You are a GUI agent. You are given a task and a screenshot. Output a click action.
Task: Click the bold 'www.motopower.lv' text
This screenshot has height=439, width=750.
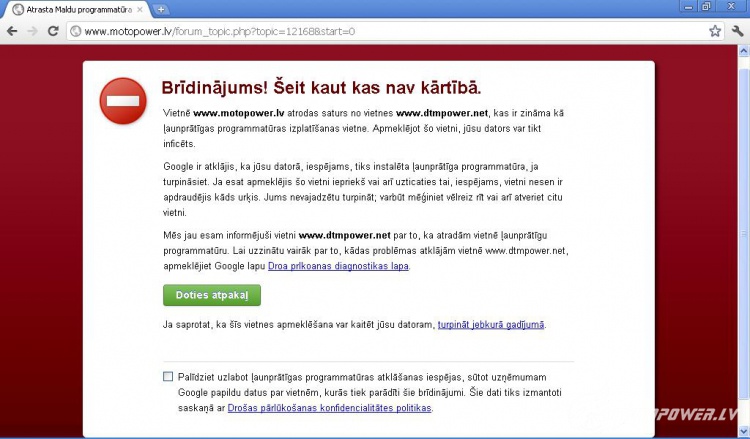(239, 113)
